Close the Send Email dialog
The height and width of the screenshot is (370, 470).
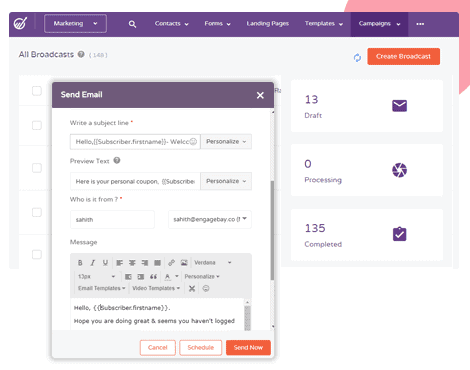260,95
